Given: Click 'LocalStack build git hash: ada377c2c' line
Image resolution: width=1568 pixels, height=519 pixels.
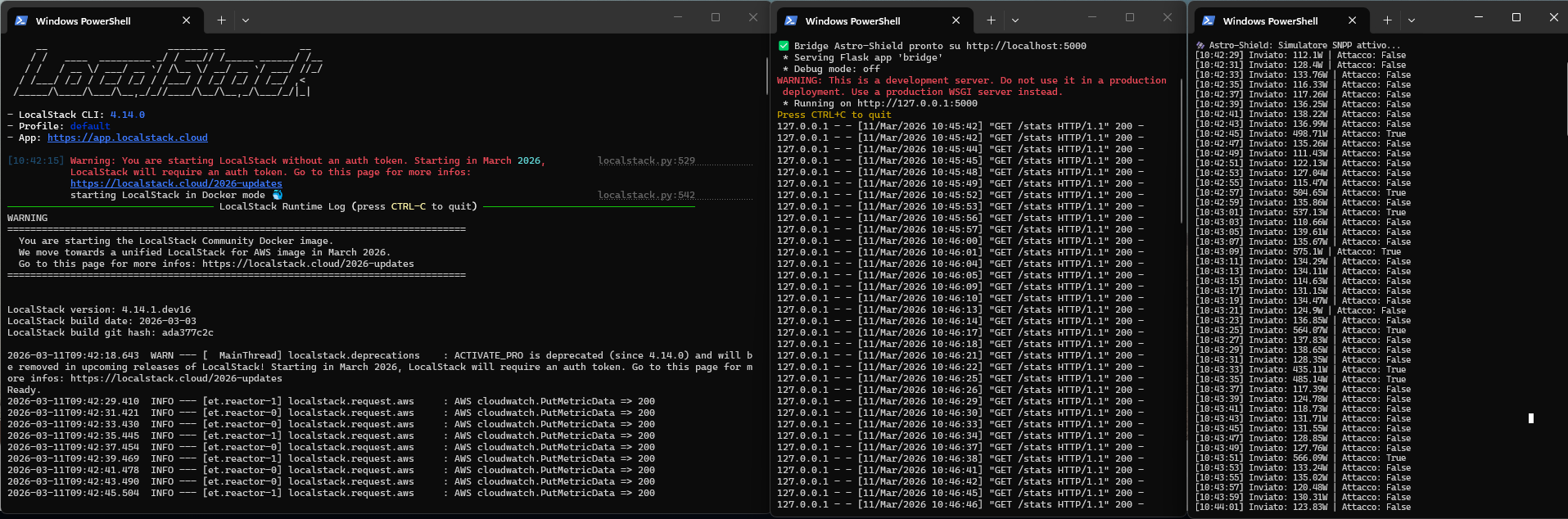Looking at the screenshot, I should click(111, 332).
